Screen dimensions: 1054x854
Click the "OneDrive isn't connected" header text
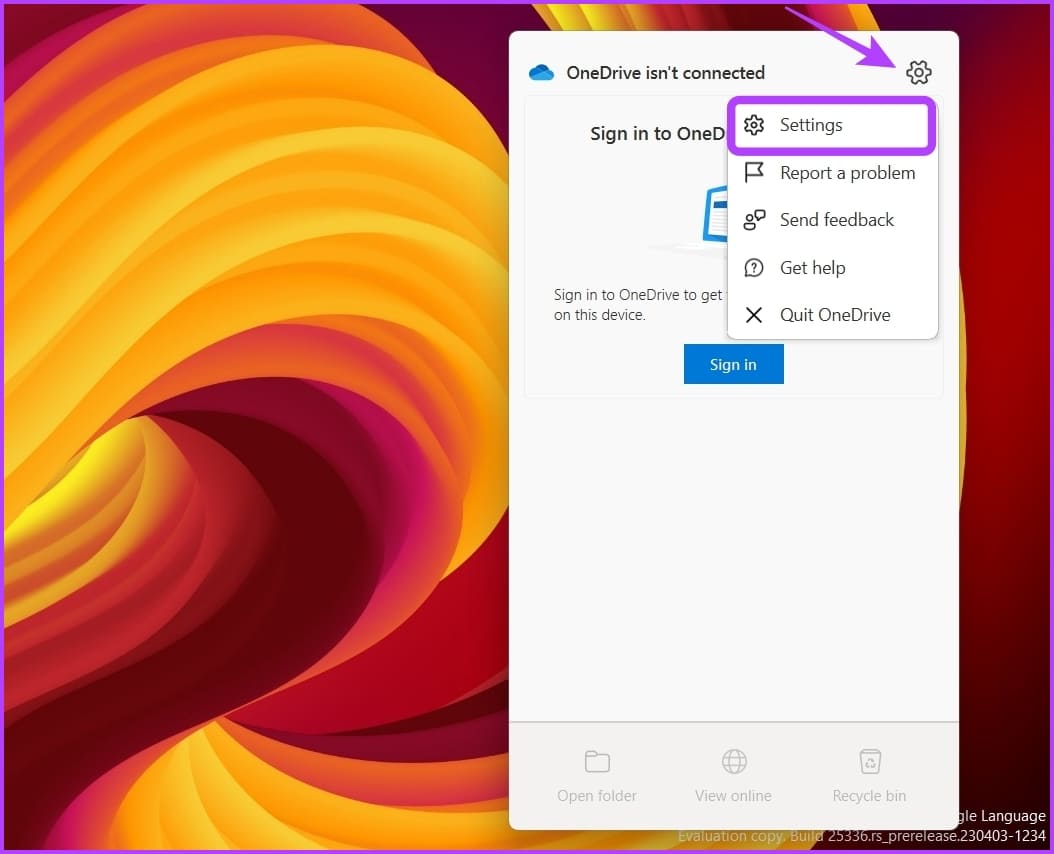coord(665,73)
